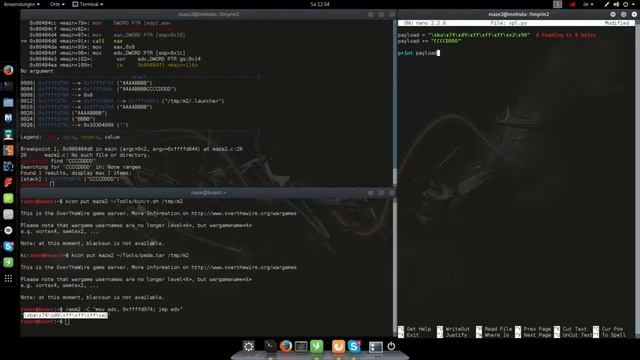Click the WriteOut shortcut in nano footer

[453, 329]
